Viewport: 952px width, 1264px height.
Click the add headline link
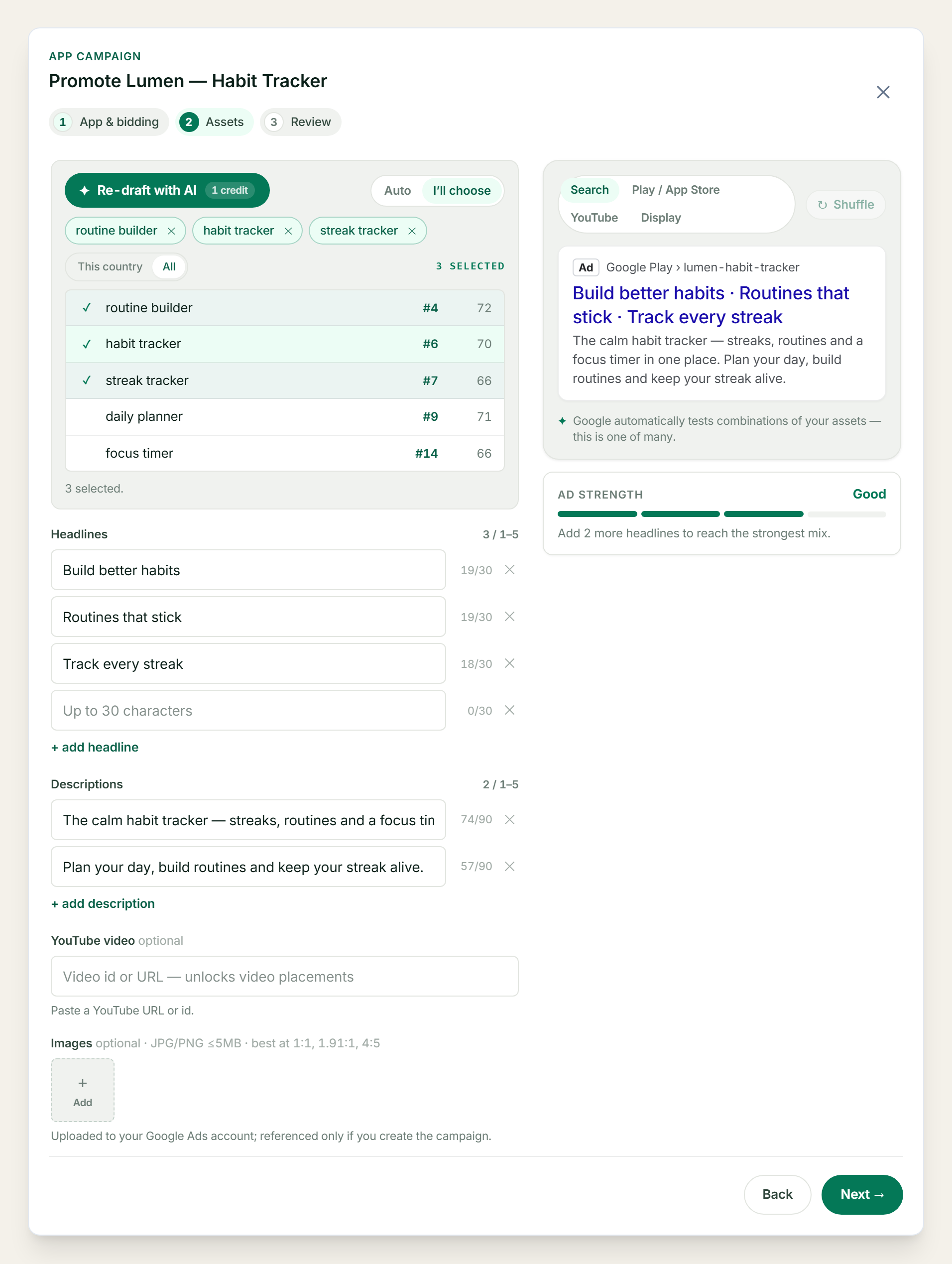click(95, 748)
